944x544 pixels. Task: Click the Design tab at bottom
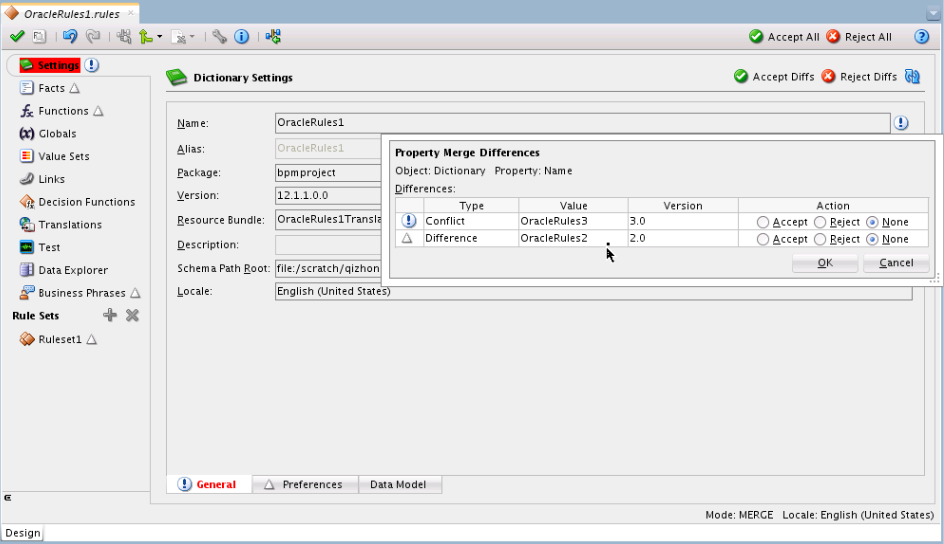pos(22,533)
